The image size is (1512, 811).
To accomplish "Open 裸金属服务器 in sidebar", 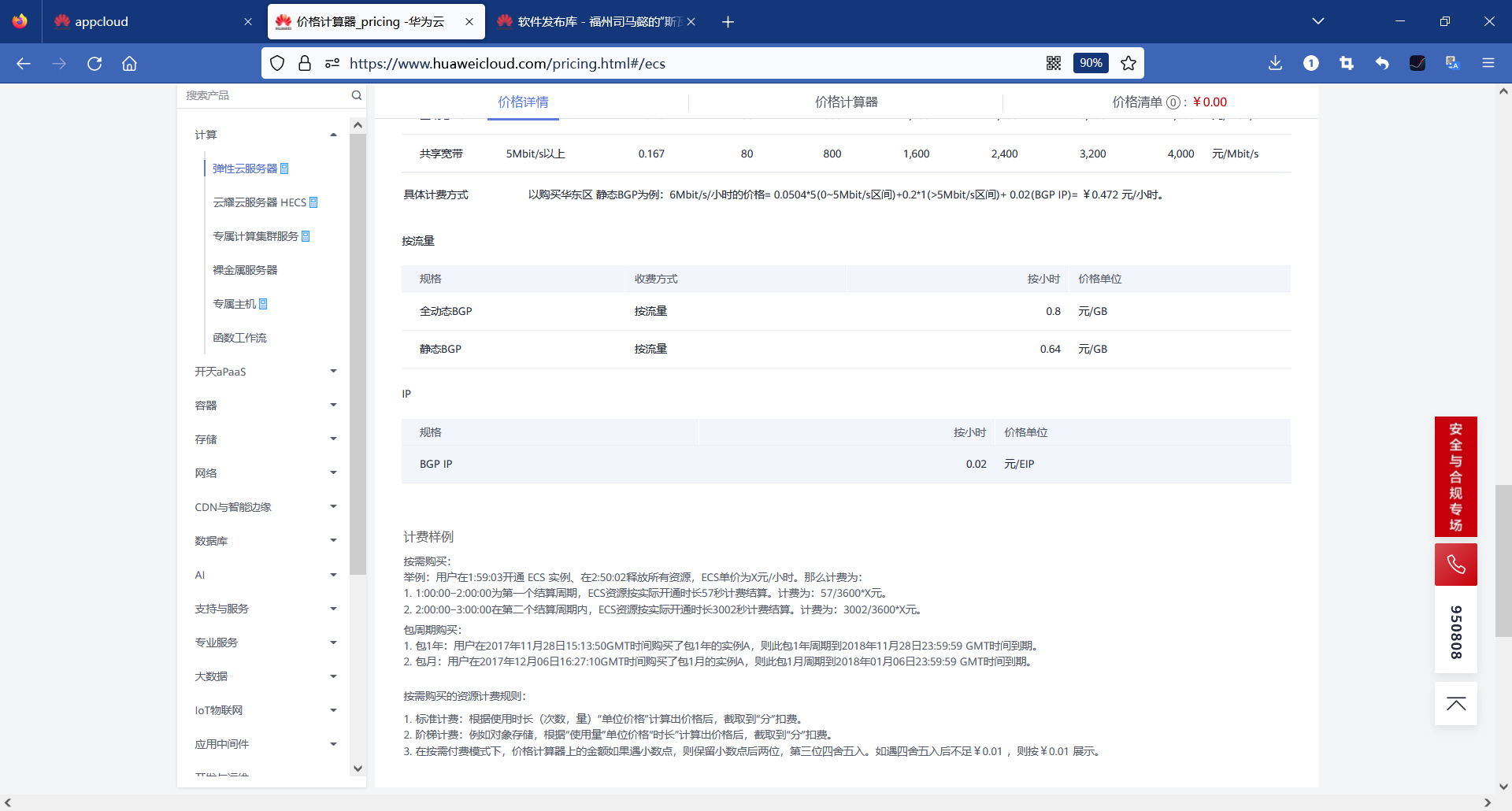I will tap(245, 270).
